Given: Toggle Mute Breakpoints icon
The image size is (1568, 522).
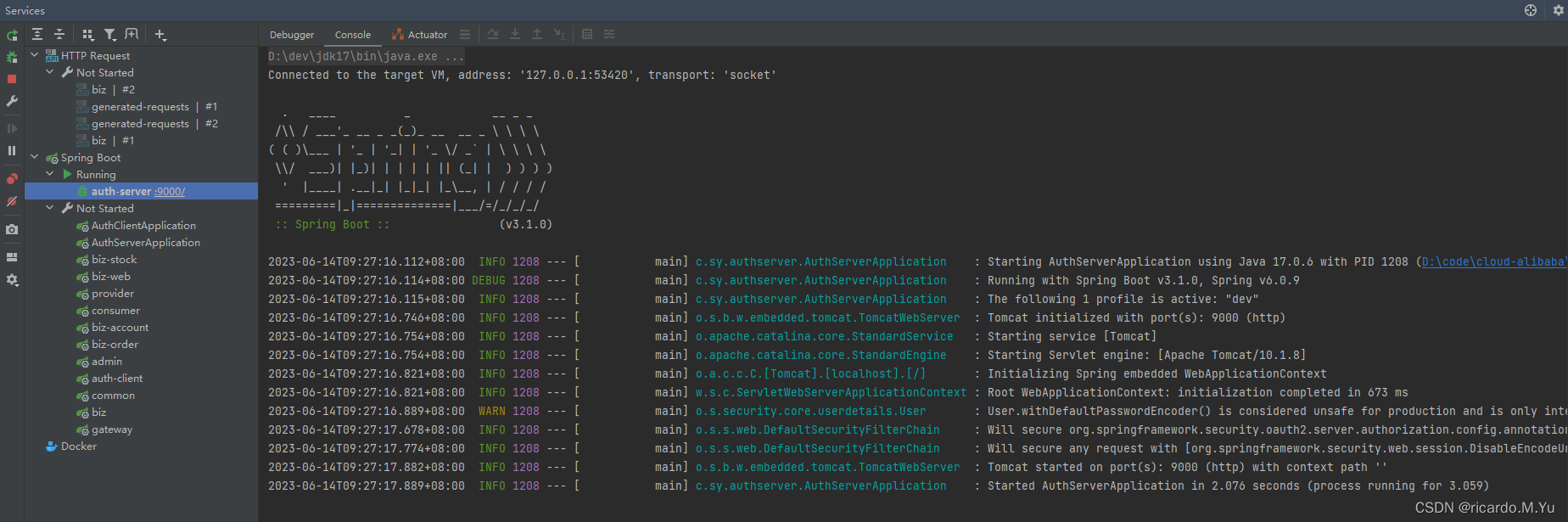Looking at the screenshot, I should [x=12, y=201].
